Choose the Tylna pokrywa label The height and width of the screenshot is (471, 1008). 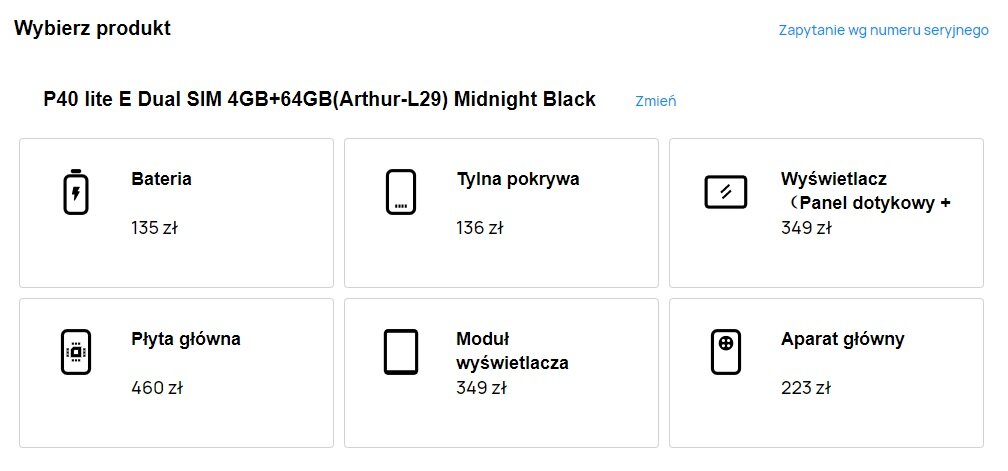click(517, 180)
